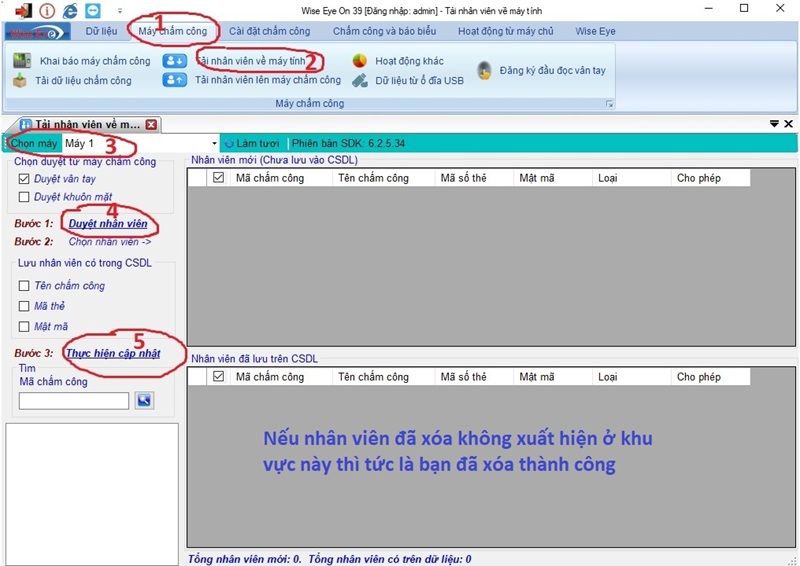Viewport: 800px width, 566px height.
Task: Switch to the Cài đặt chấm công tab
Action: point(269,31)
